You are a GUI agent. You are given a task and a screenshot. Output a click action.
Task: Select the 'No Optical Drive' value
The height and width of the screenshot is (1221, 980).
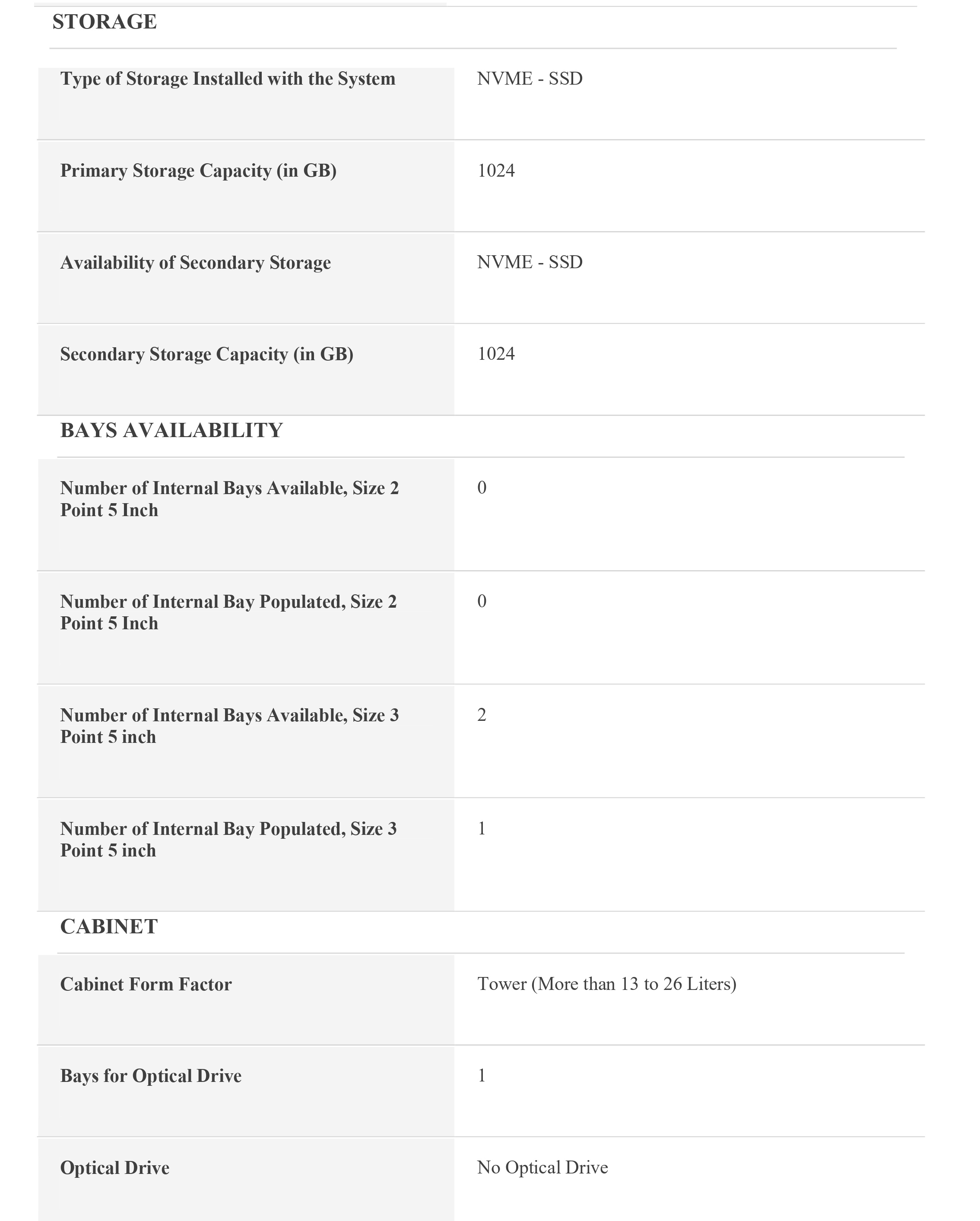coord(542,1167)
